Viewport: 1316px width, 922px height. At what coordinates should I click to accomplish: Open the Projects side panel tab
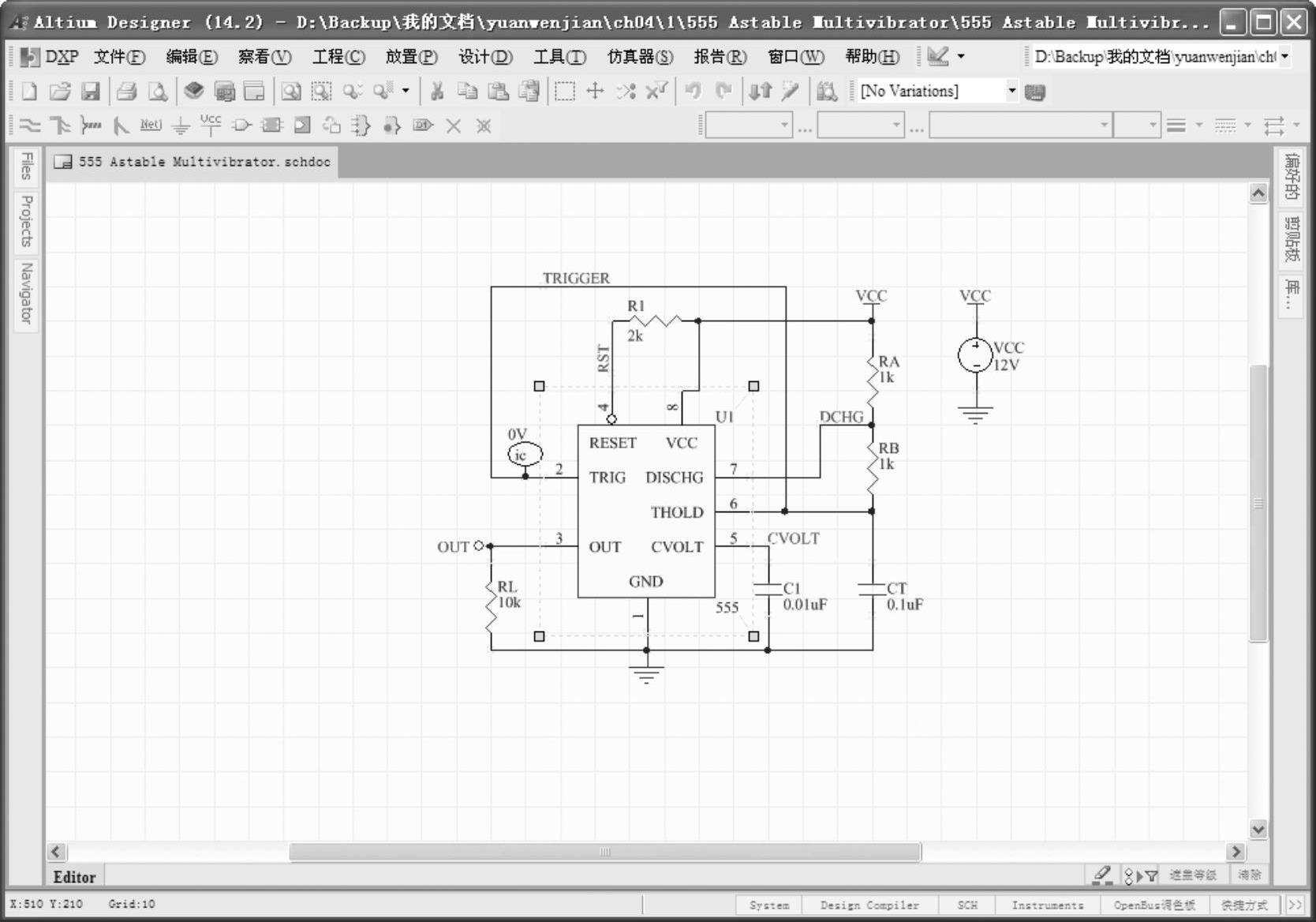pyautogui.click(x=27, y=221)
